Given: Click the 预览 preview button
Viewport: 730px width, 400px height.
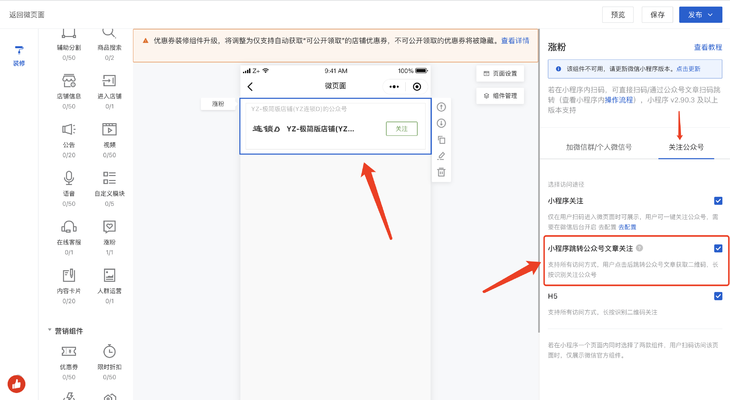Looking at the screenshot, I should pos(618,15).
